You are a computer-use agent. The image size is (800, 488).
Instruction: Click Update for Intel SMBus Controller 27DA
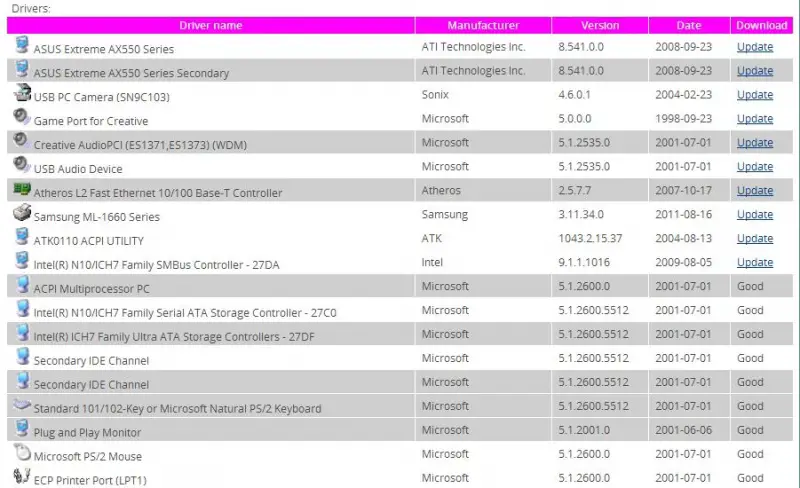click(755, 263)
